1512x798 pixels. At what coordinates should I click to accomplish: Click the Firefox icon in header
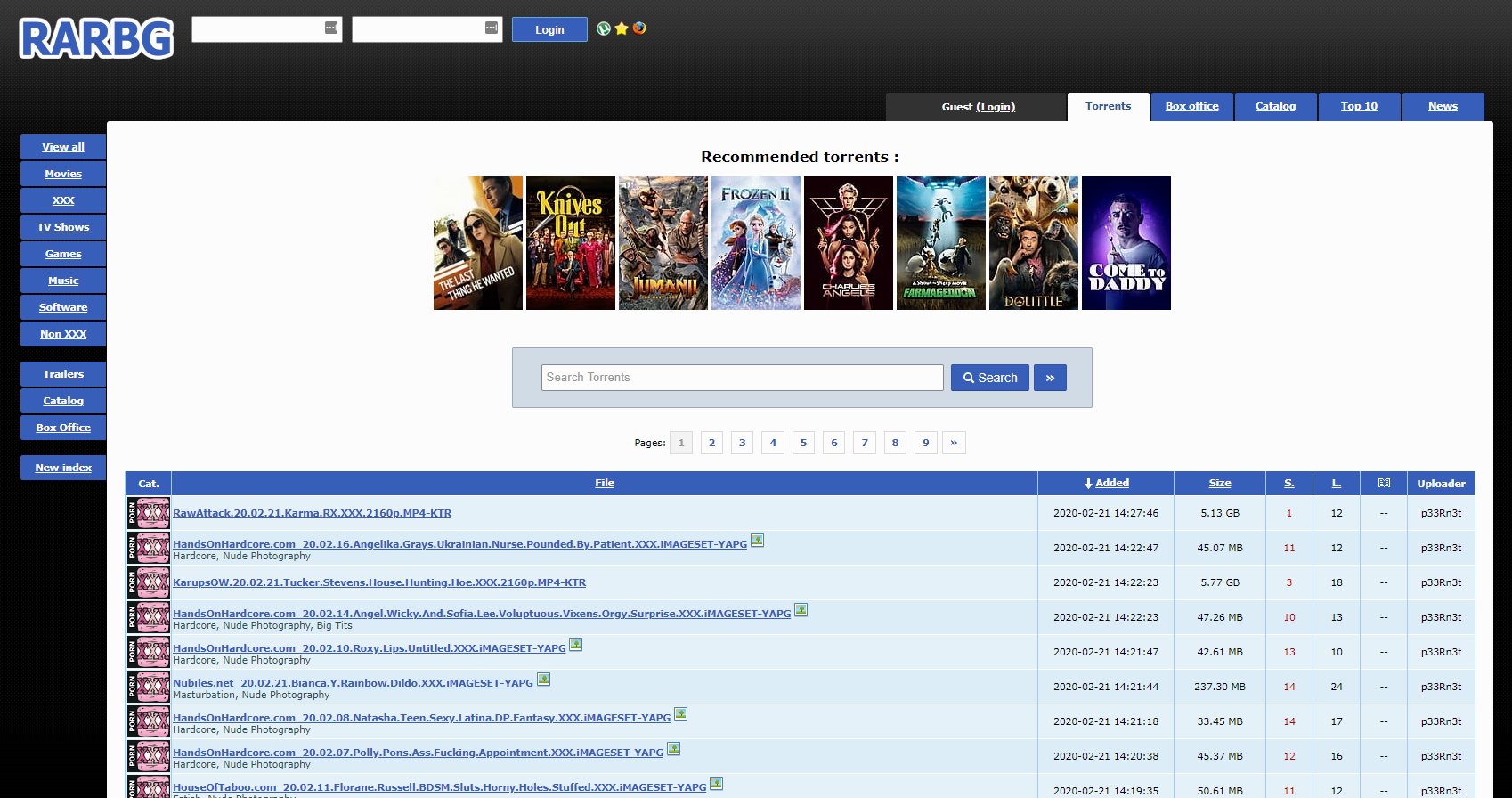pos(639,28)
